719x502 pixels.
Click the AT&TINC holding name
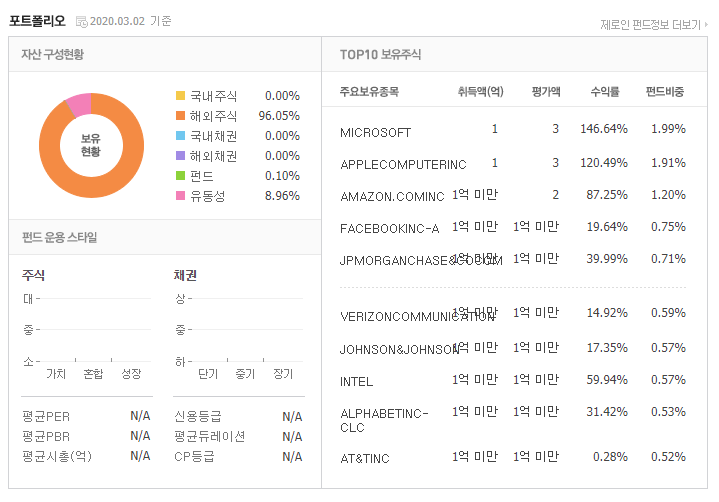point(365,458)
